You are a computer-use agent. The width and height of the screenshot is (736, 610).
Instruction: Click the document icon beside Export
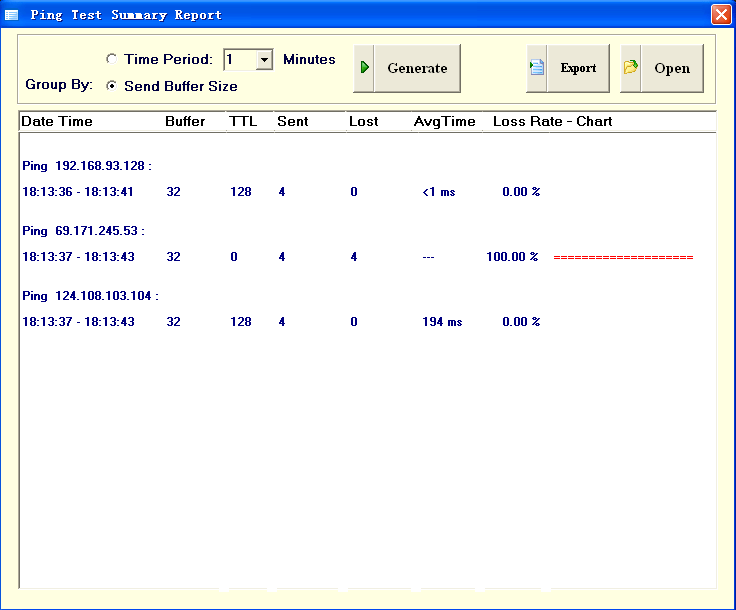(x=537, y=68)
